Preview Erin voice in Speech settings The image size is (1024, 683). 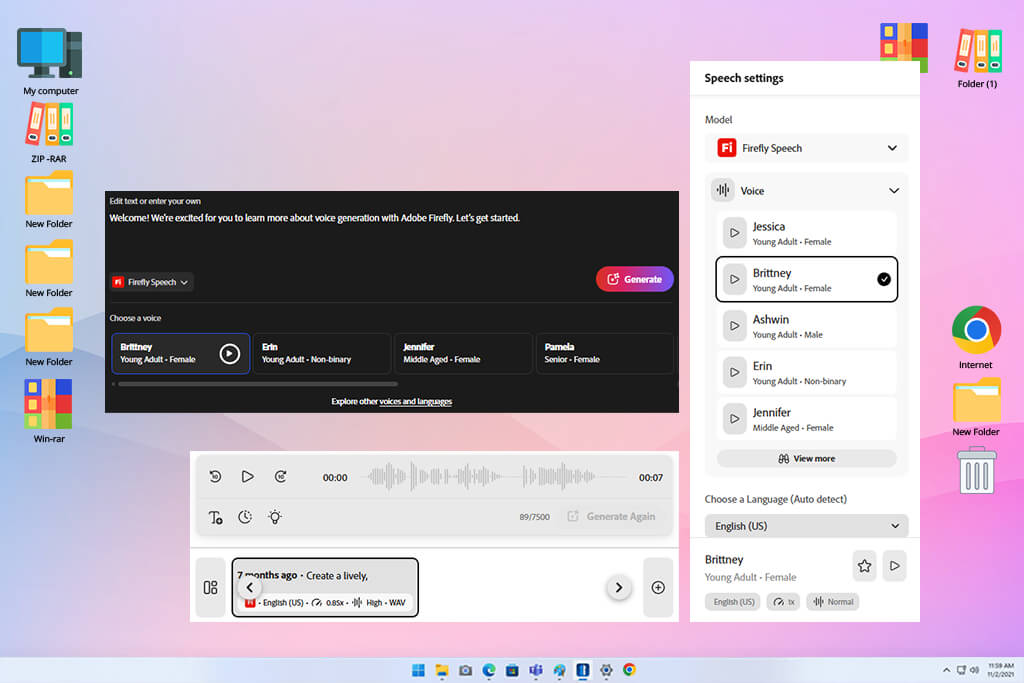tap(735, 372)
